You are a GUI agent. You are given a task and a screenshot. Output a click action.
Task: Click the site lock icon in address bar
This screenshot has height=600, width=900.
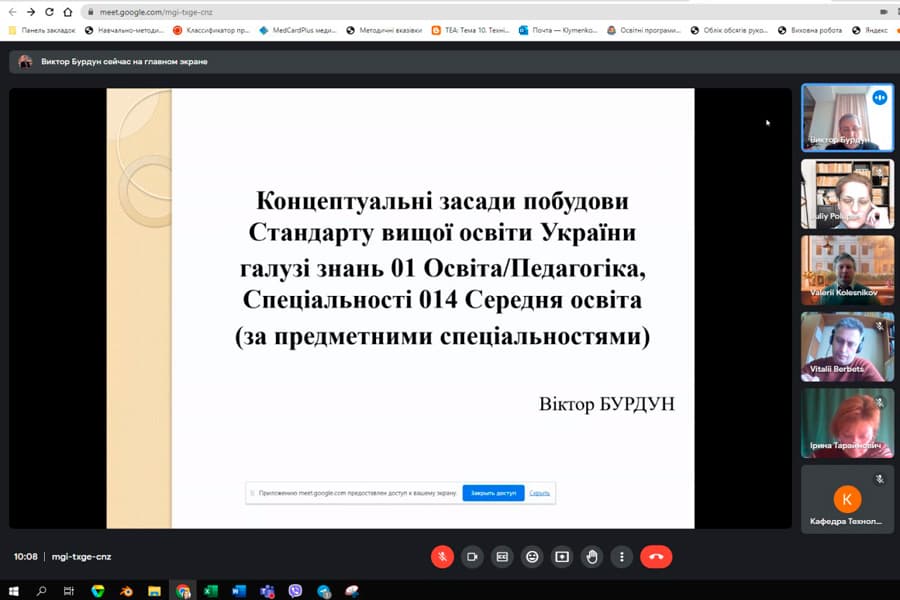coord(90,11)
